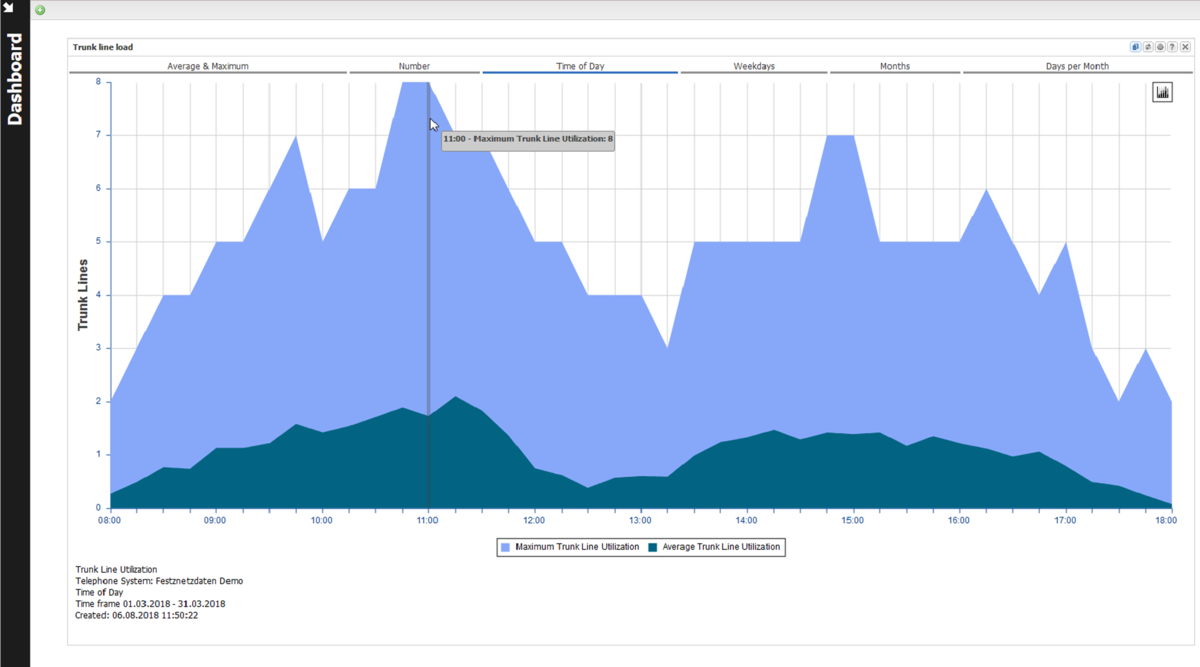Click the Trunk Line Utilization footer text
Screen dimensions: 1200x667
tap(116, 569)
